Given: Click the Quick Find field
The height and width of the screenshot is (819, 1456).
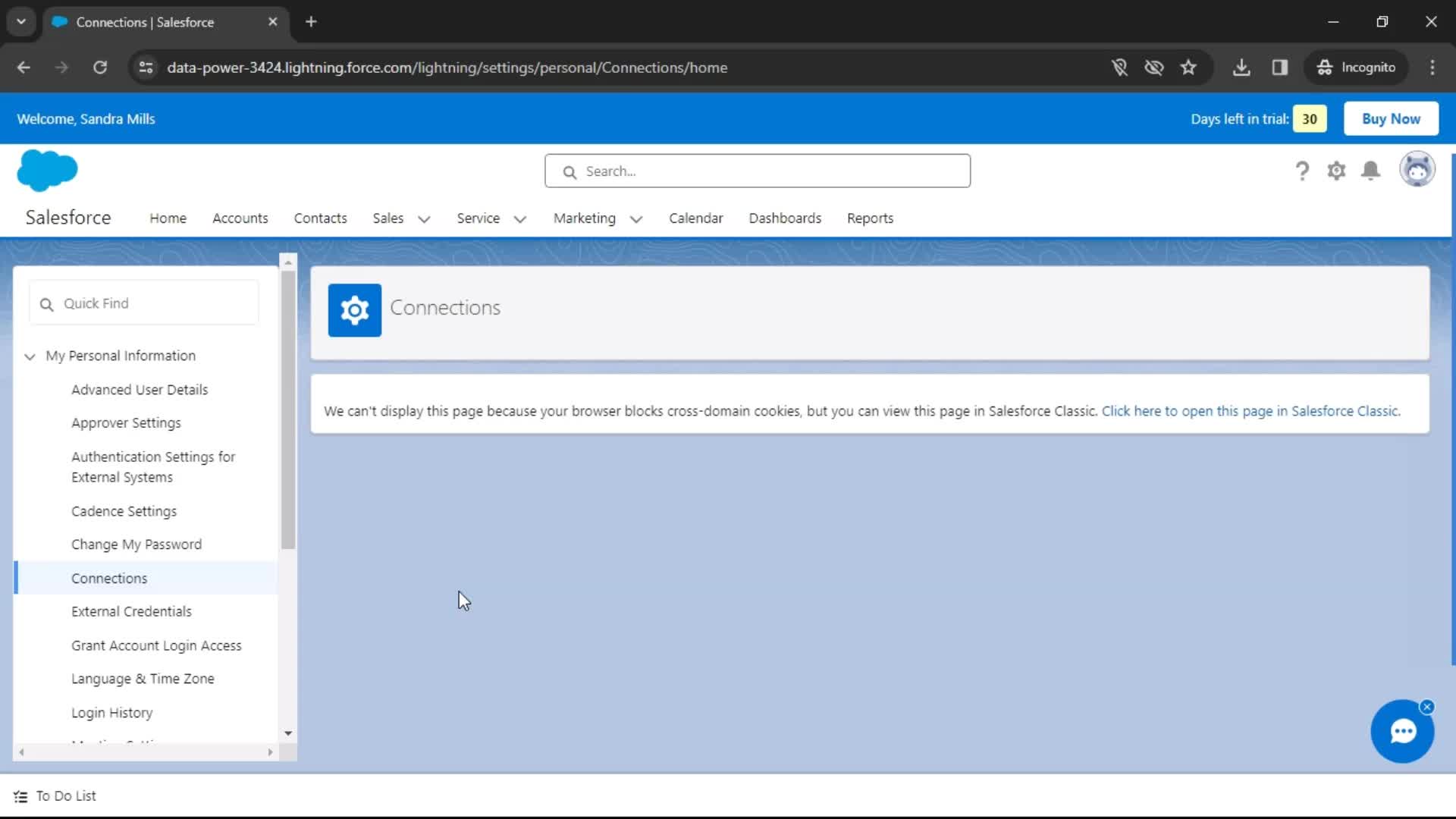Looking at the screenshot, I should click(x=144, y=303).
